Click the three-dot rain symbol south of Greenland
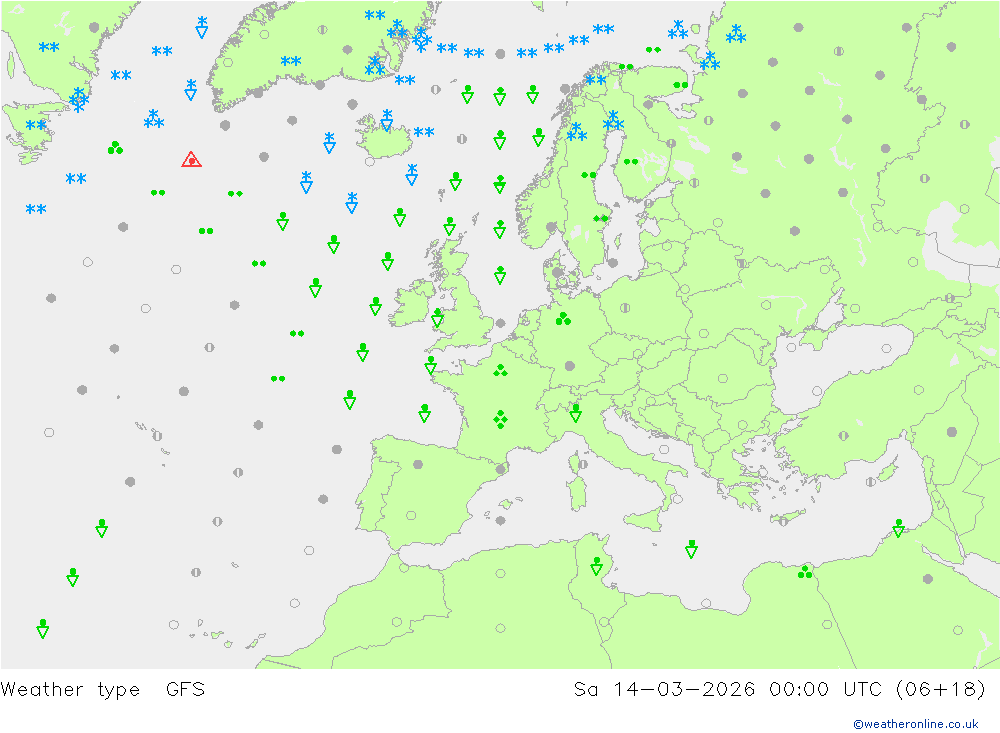Screen dimensions: 1000x733 pyautogui.click(x=115, y=148)
